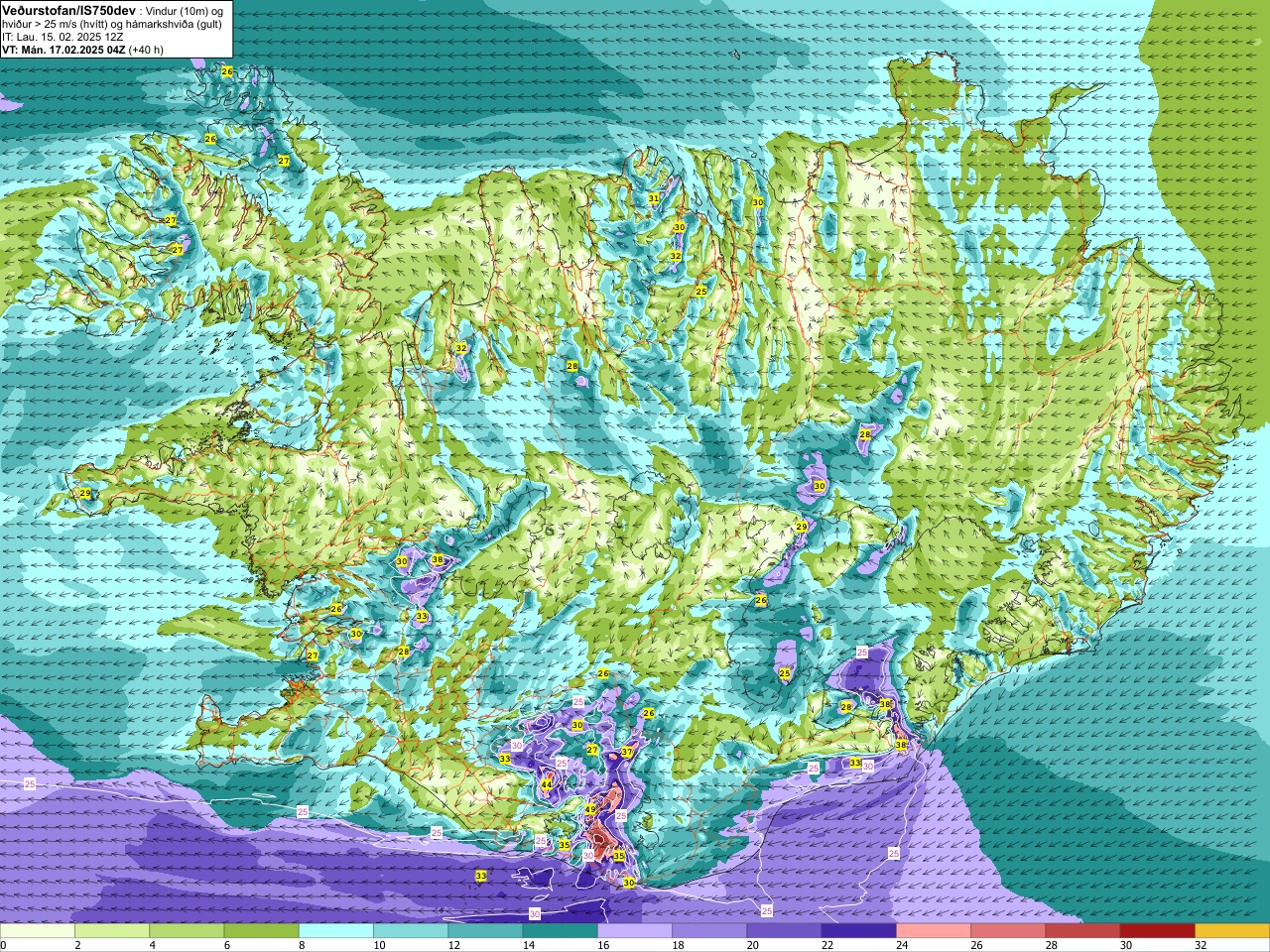Click the yellow gust label 49
This screenshot has width=1270, height=952.
click(x=590, y=810)
